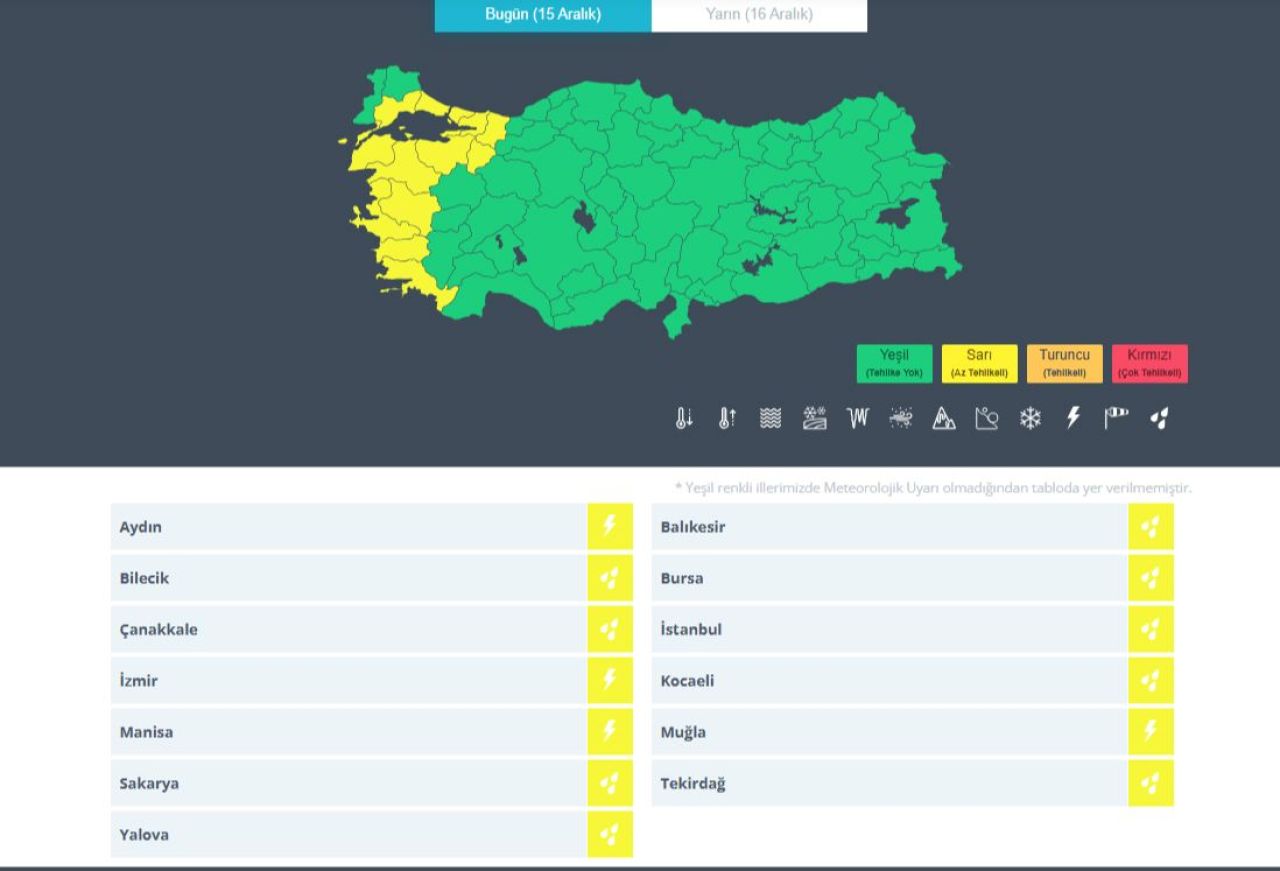Switch to the Yarın (16 Aralık) tab
The height and width of the screenshot is (871, 1280).
[759, 14]
